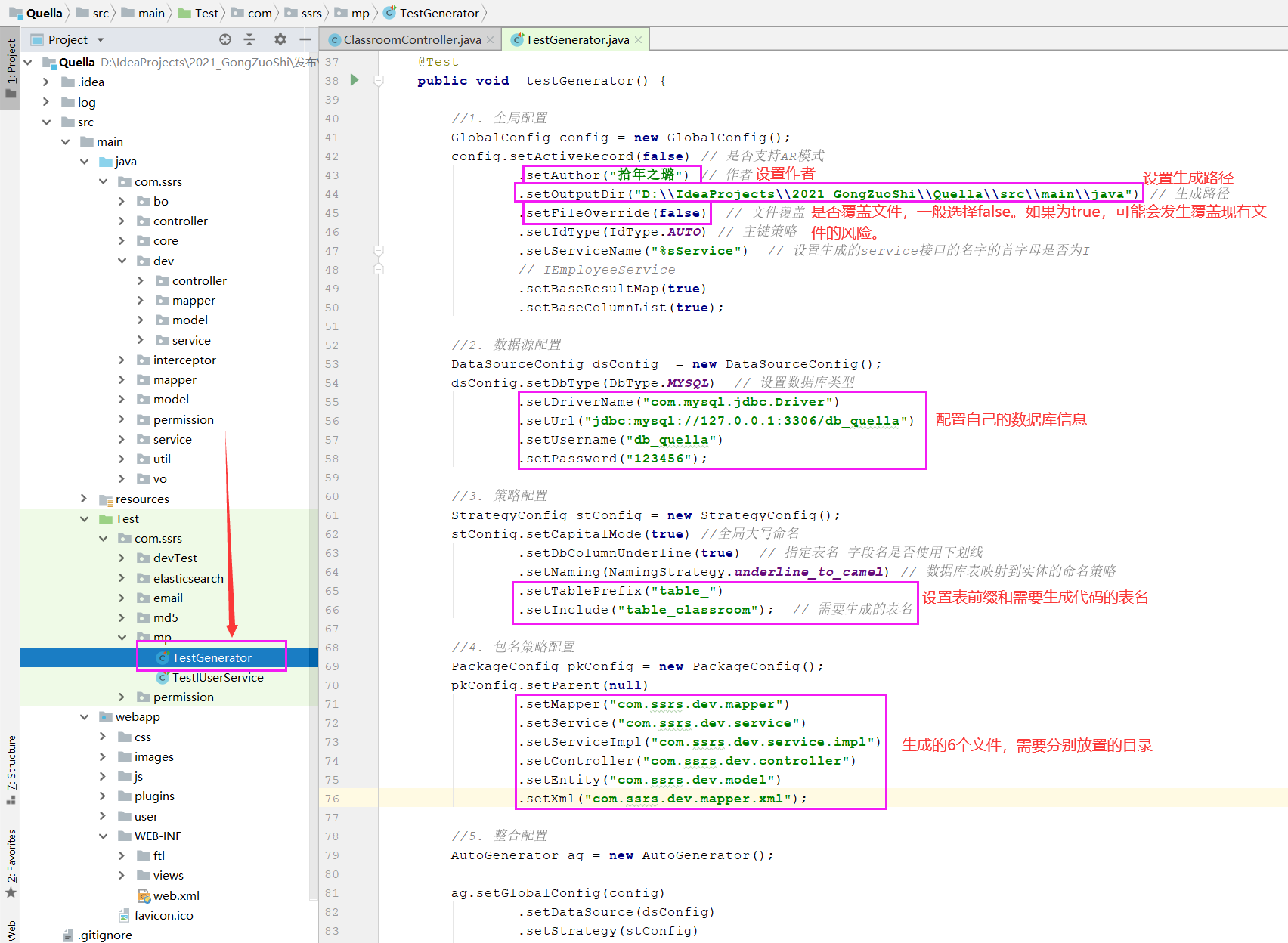Run testGenerator using the green gutter arrow

point(355,80)
